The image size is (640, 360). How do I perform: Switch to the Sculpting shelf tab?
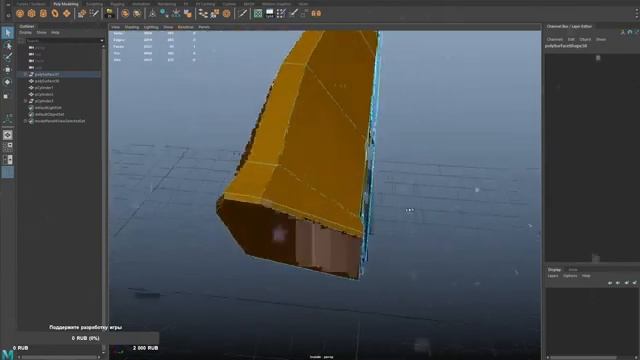95,4
